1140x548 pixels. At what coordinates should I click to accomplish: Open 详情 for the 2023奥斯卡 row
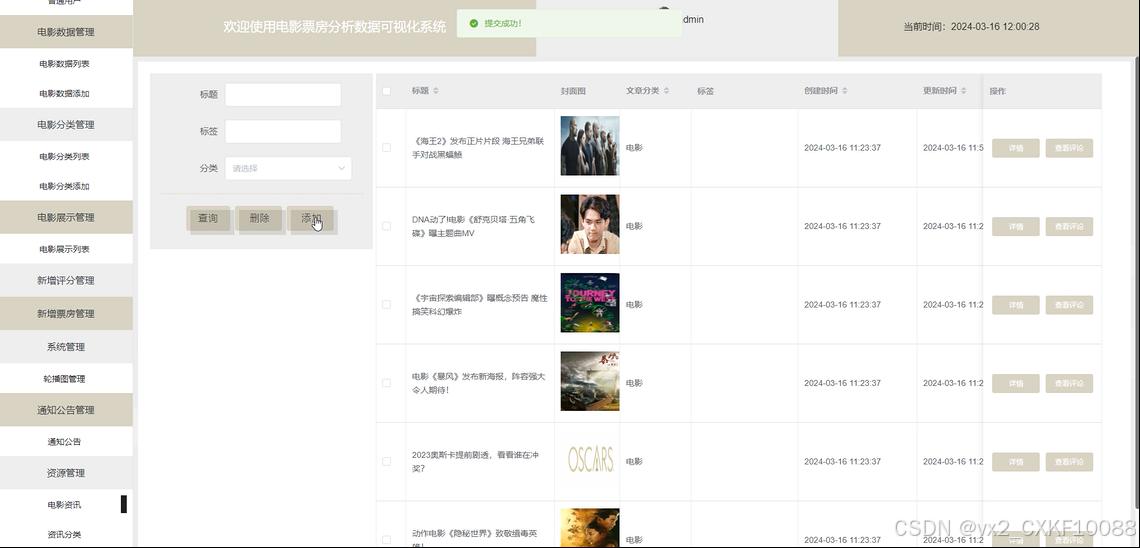tap(1016, 462)
